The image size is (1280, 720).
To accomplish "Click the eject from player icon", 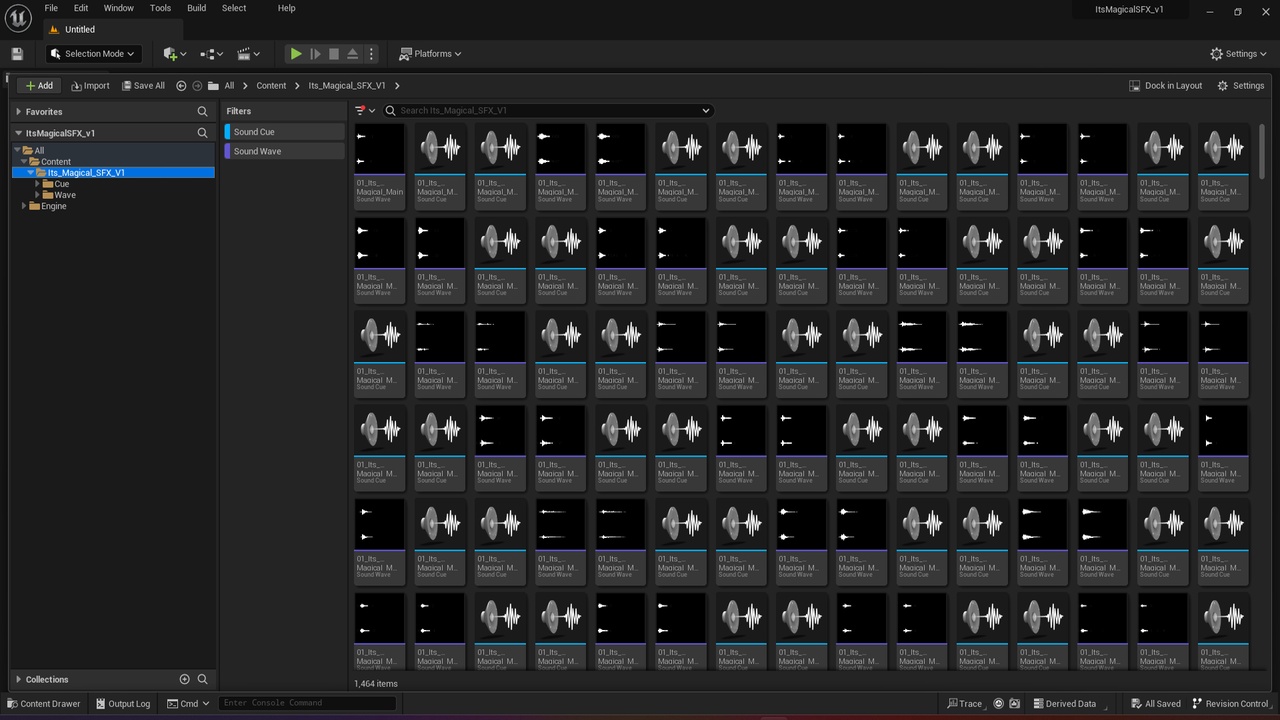I will pos(353,54).
